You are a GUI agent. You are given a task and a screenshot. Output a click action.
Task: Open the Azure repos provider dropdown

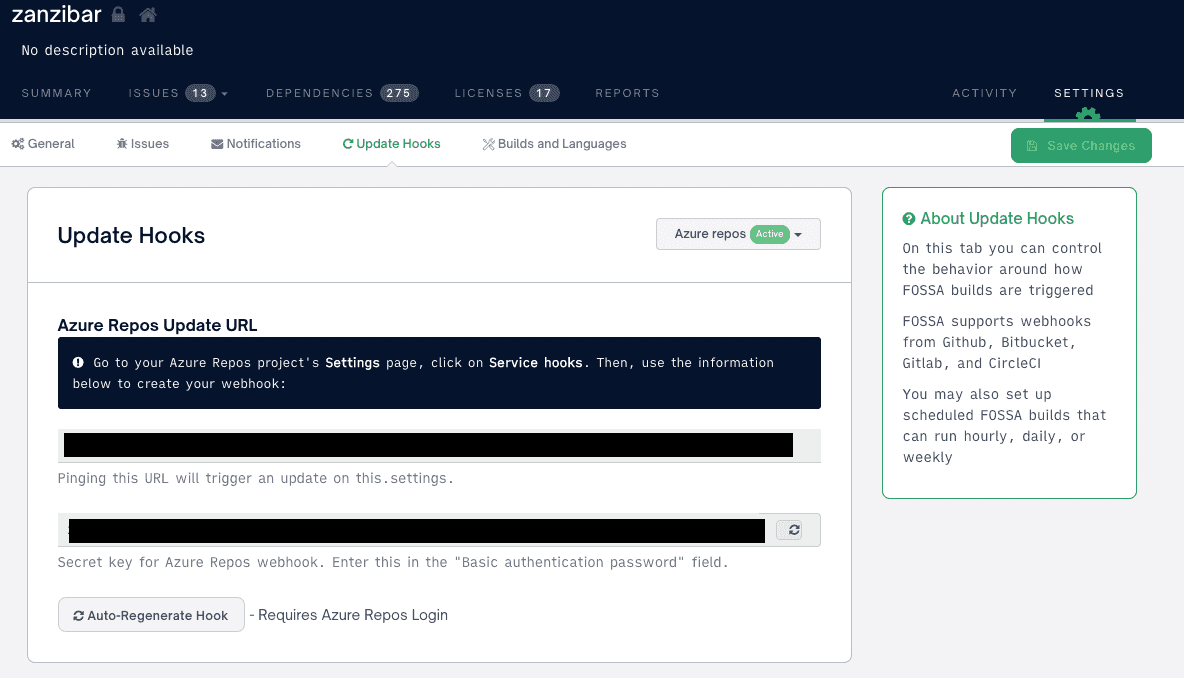click(x=738, y=234)
